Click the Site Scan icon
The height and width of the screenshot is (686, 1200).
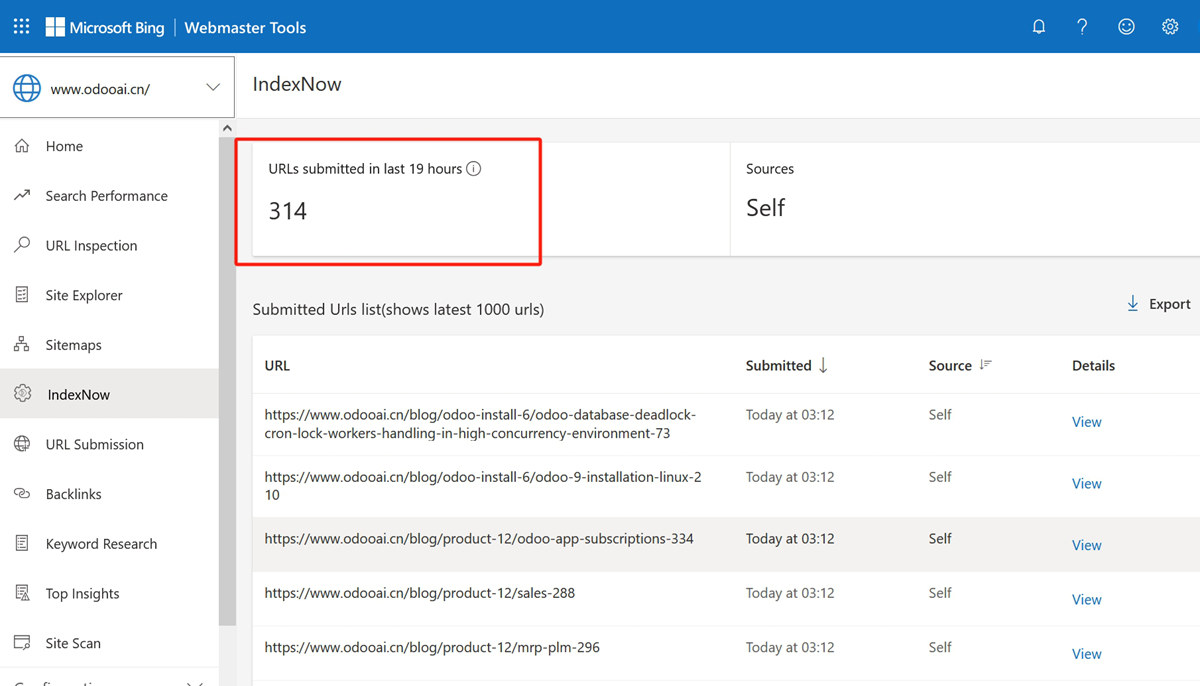pyautogui.click(x=22, y=643)
